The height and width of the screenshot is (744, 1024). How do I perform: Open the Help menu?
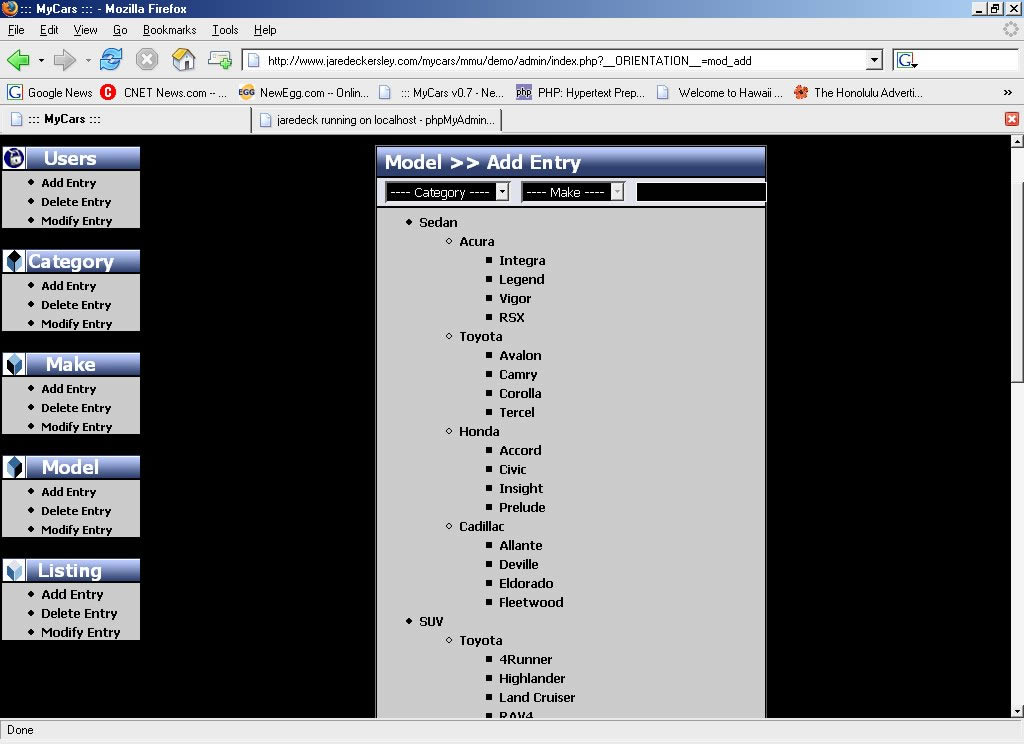265,30
